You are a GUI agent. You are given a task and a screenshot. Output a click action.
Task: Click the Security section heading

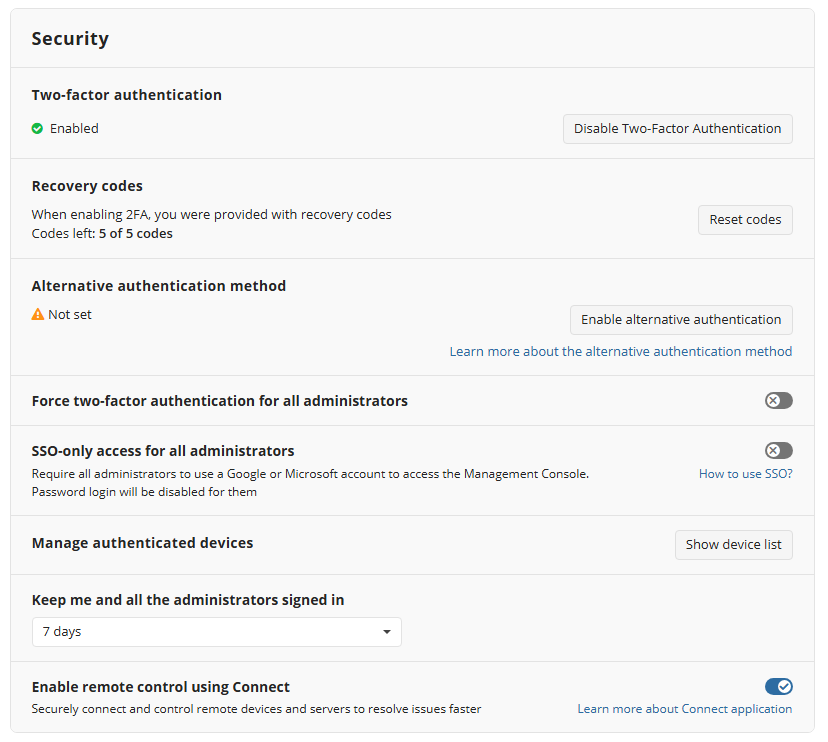point(70,39)
